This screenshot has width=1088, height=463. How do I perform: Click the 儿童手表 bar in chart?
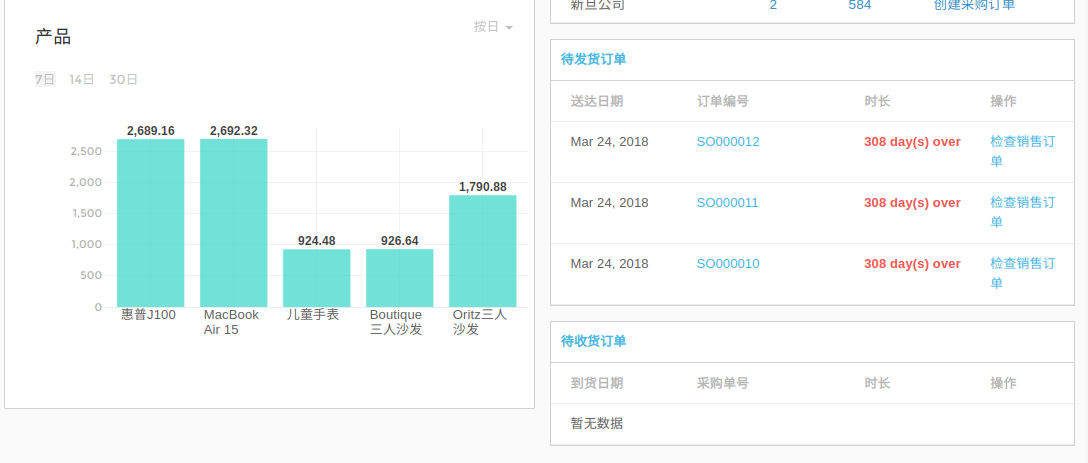click(316, 278)
